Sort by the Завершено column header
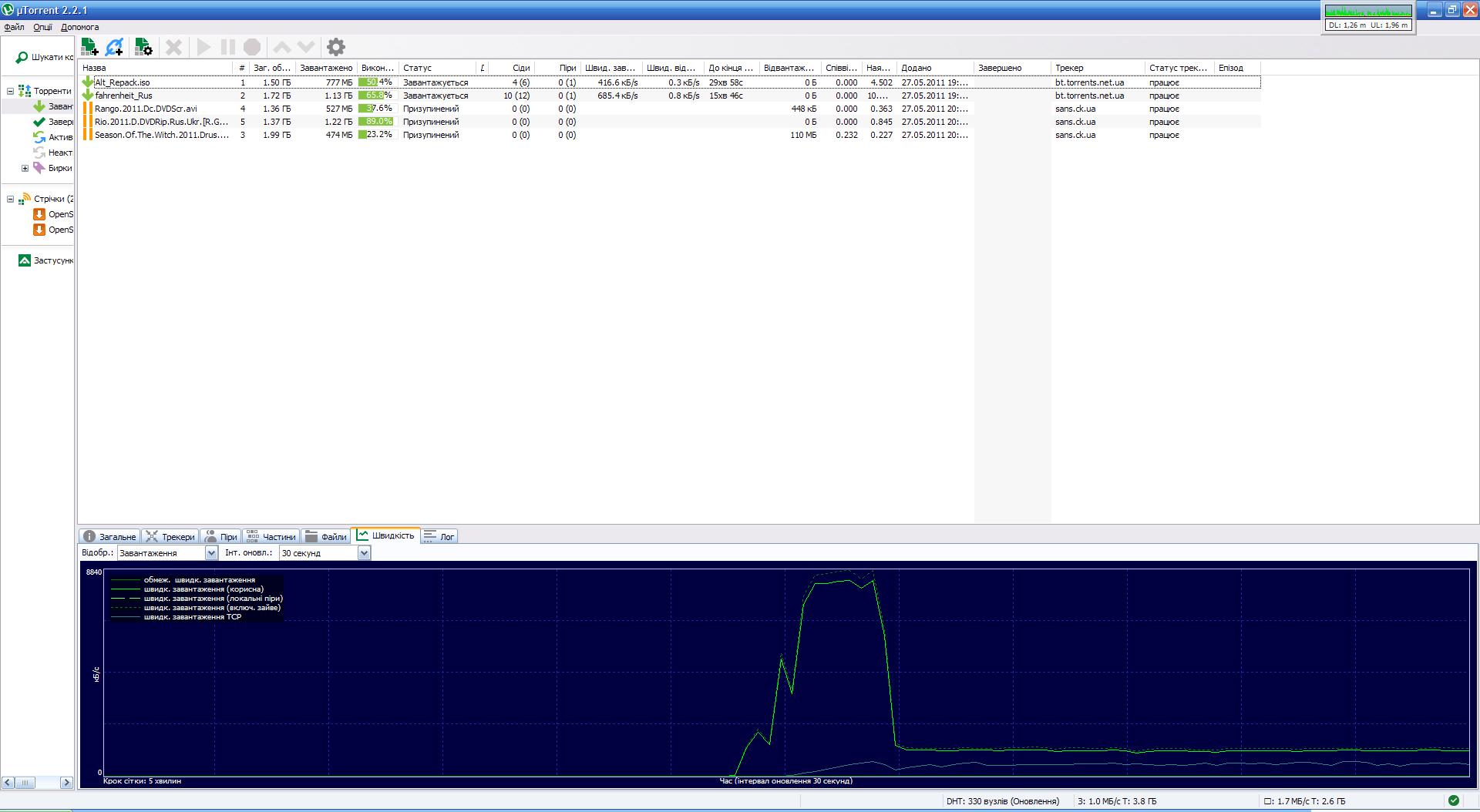This screenshot has height=812, width=1480. [x=1011, y=68]
